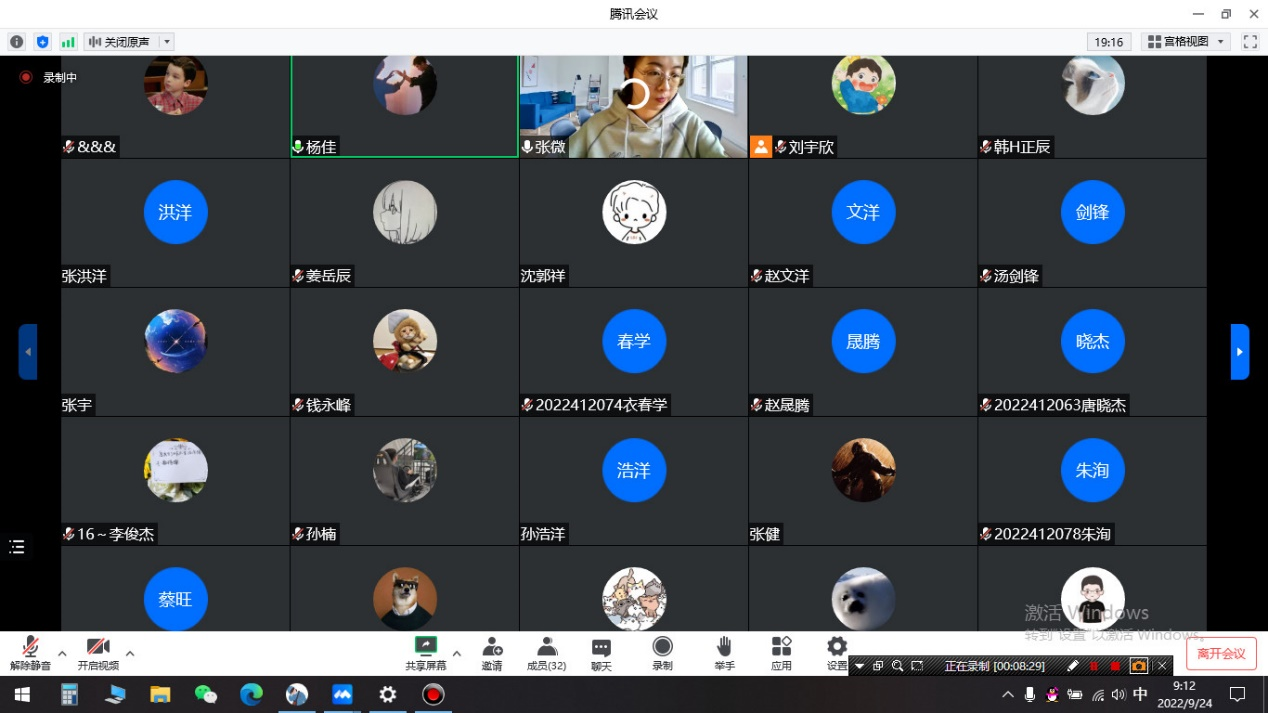This screenshot has height=713, width=1268.
Task: Open the 宫格视图 layout dropdown
Action: [1186, 42]
